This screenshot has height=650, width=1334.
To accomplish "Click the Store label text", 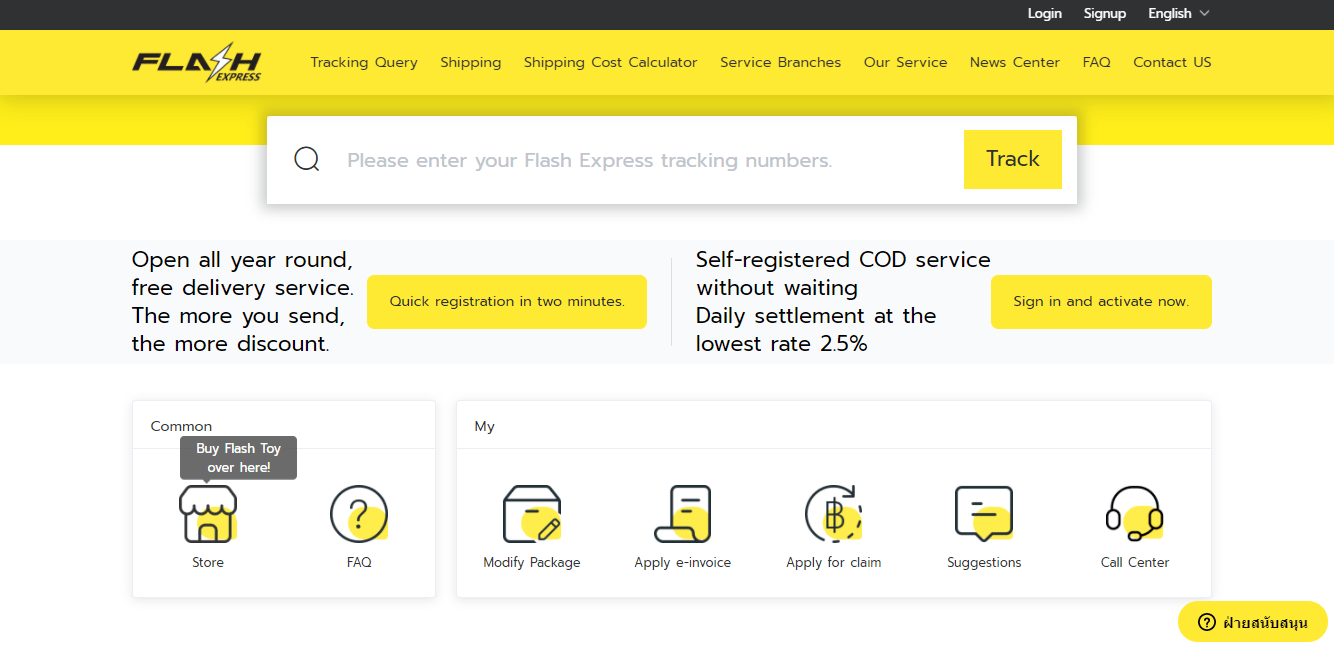I will (x=208, y=563).
